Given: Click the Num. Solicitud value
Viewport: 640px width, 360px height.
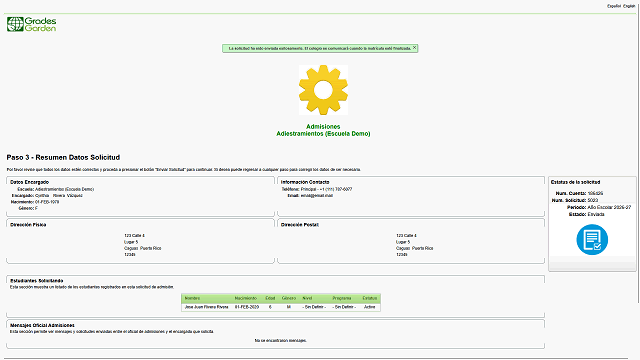Looking at the screenshot, I should [593, 200].
